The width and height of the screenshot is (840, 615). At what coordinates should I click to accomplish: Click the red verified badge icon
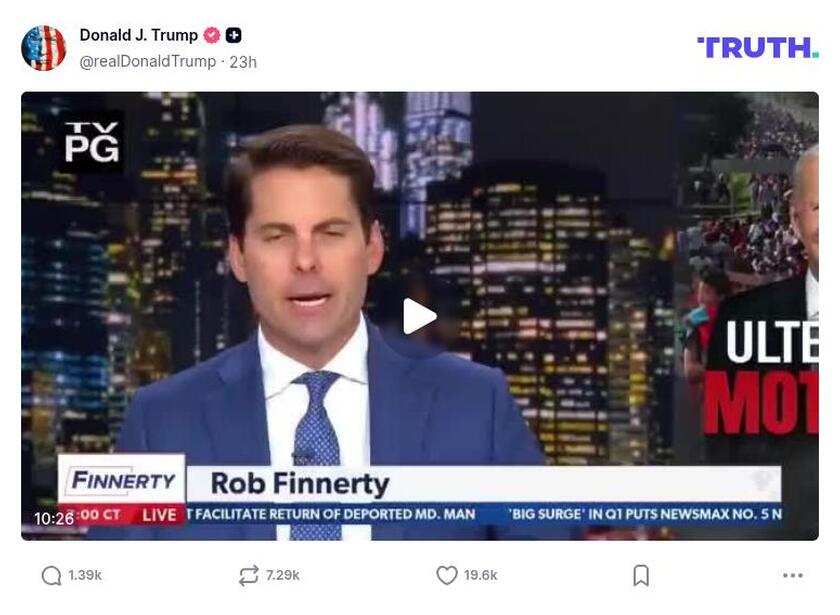212,35
